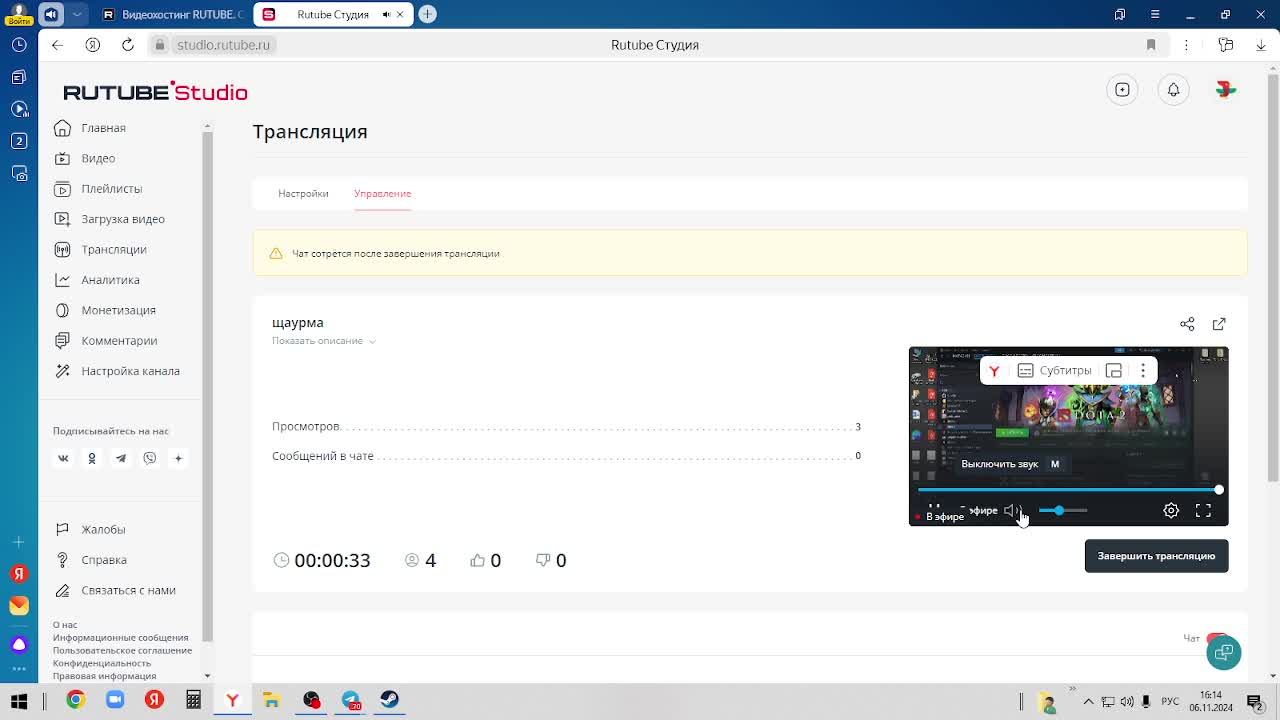This screenshot has height=720, width=1280.
Task: Click the share icon for the stream
Action: (x=1187, y=324)
